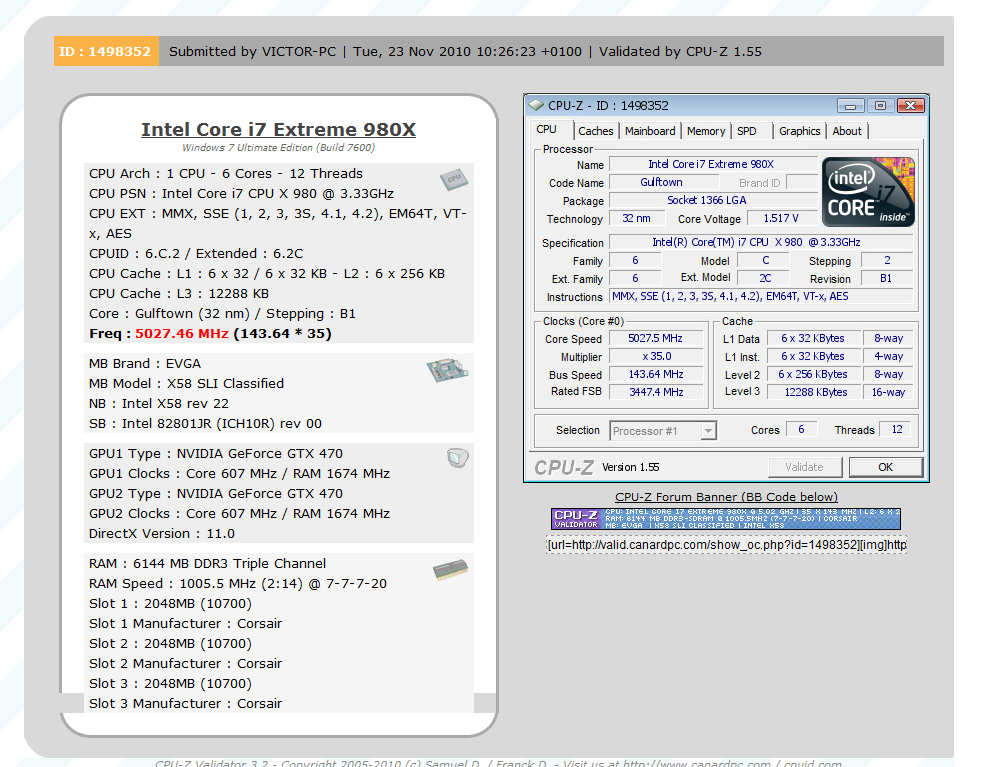Open the About tab
This screenshot has height=767, width=1008.
(x=847, y=131)
